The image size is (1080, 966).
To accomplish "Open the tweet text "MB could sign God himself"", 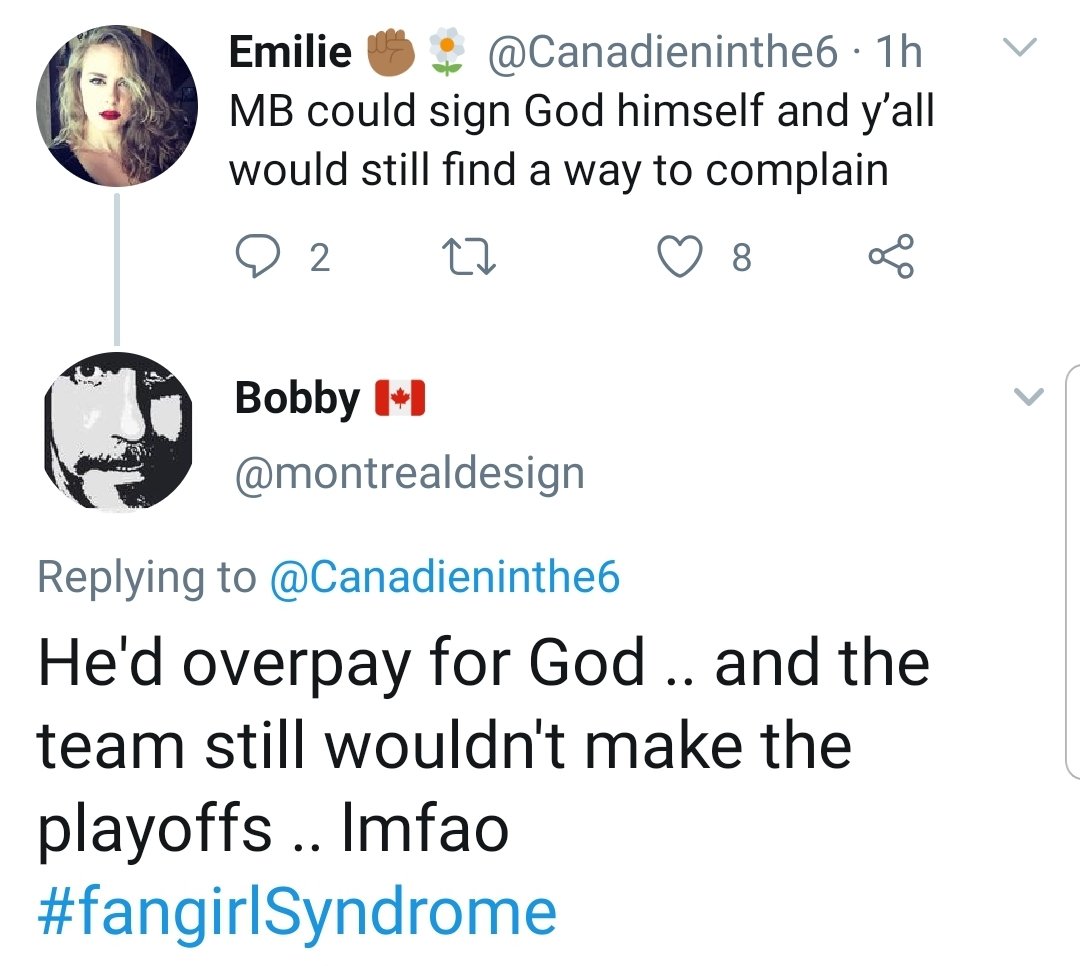I will pos(580,140).
